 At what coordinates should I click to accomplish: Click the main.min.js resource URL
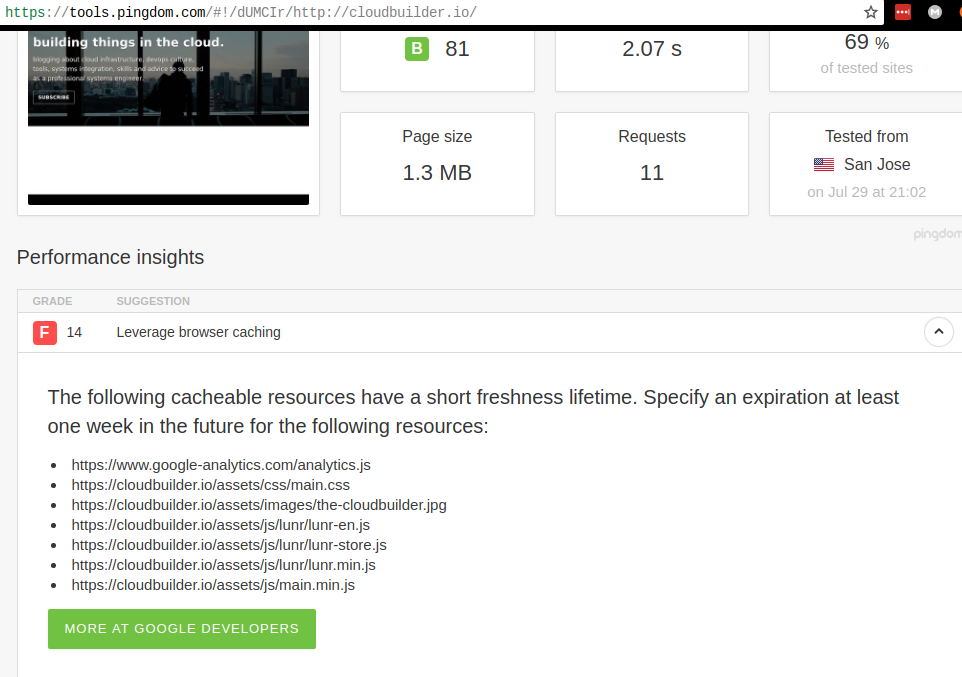(x=213, y=585)
